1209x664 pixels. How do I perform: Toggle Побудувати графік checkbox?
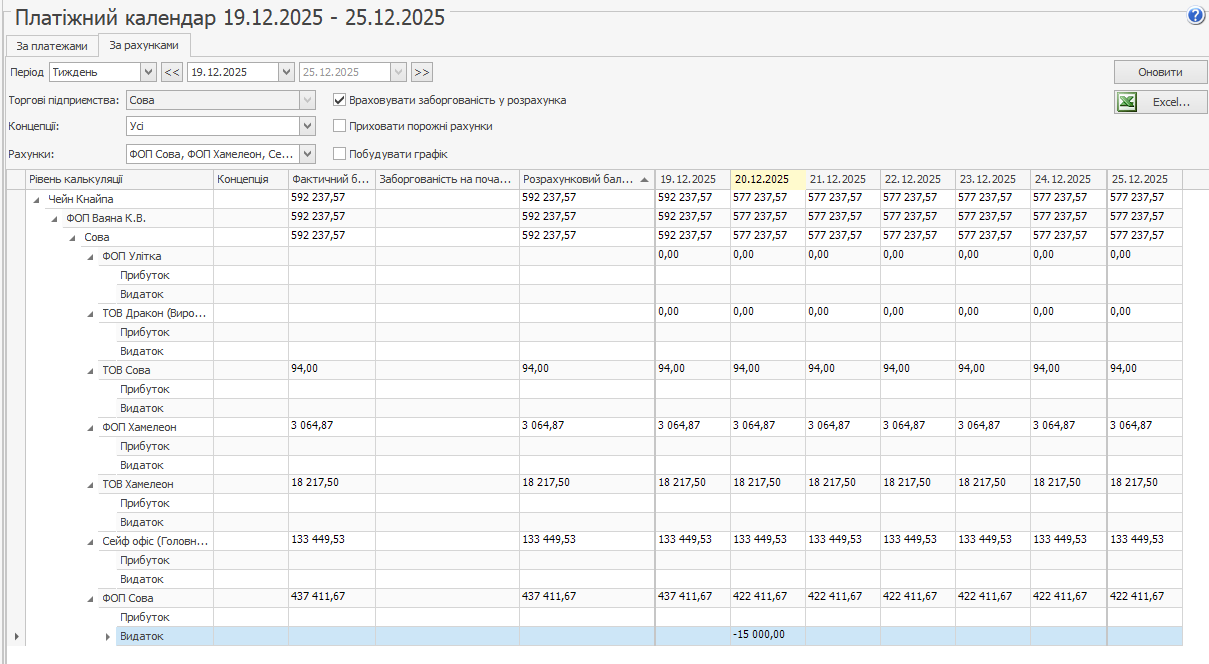[x=340, y=154]
